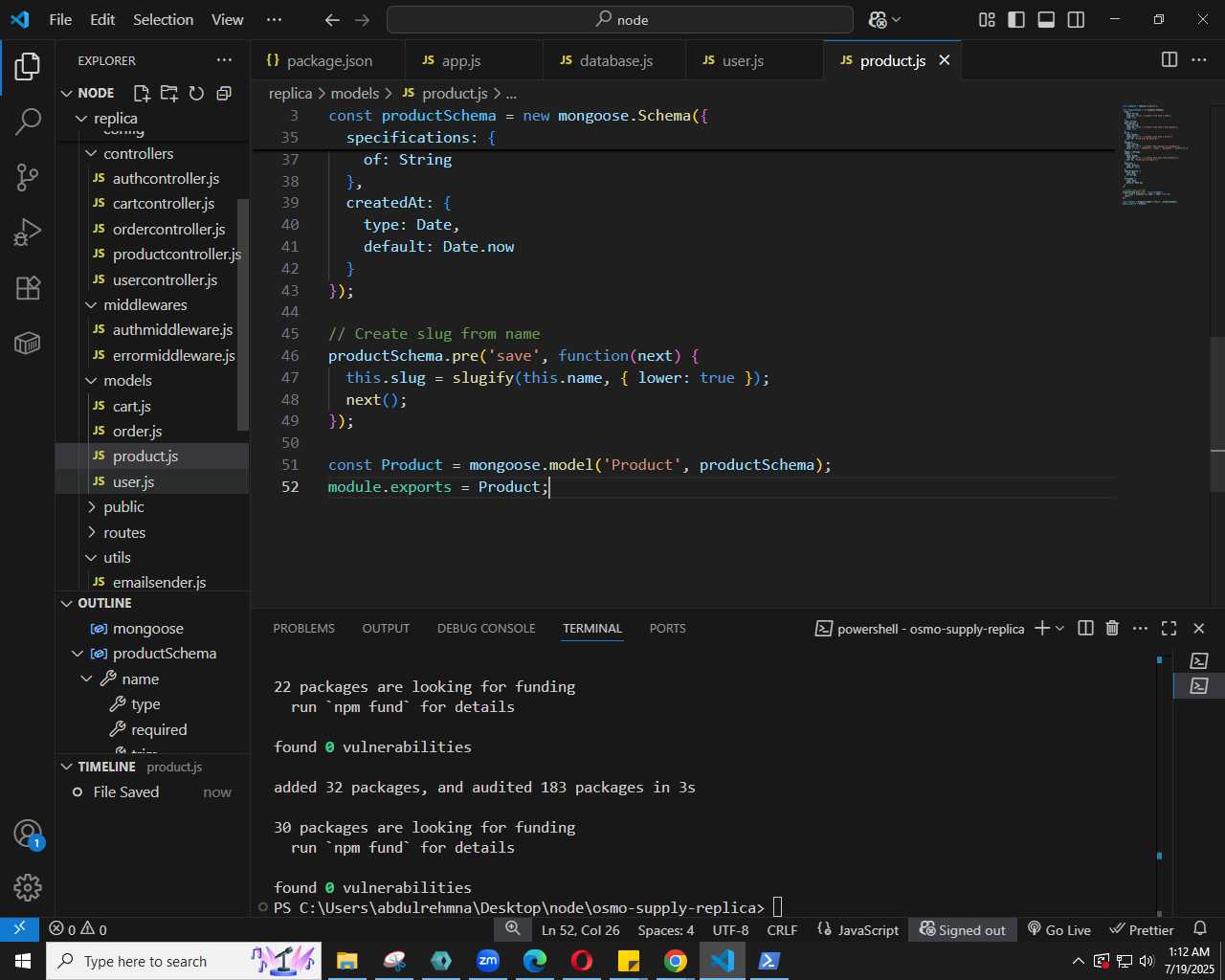Screen dimensions: 1225x980
Task: Switch to the database.js editor tab
Action: tap(614, 60)
